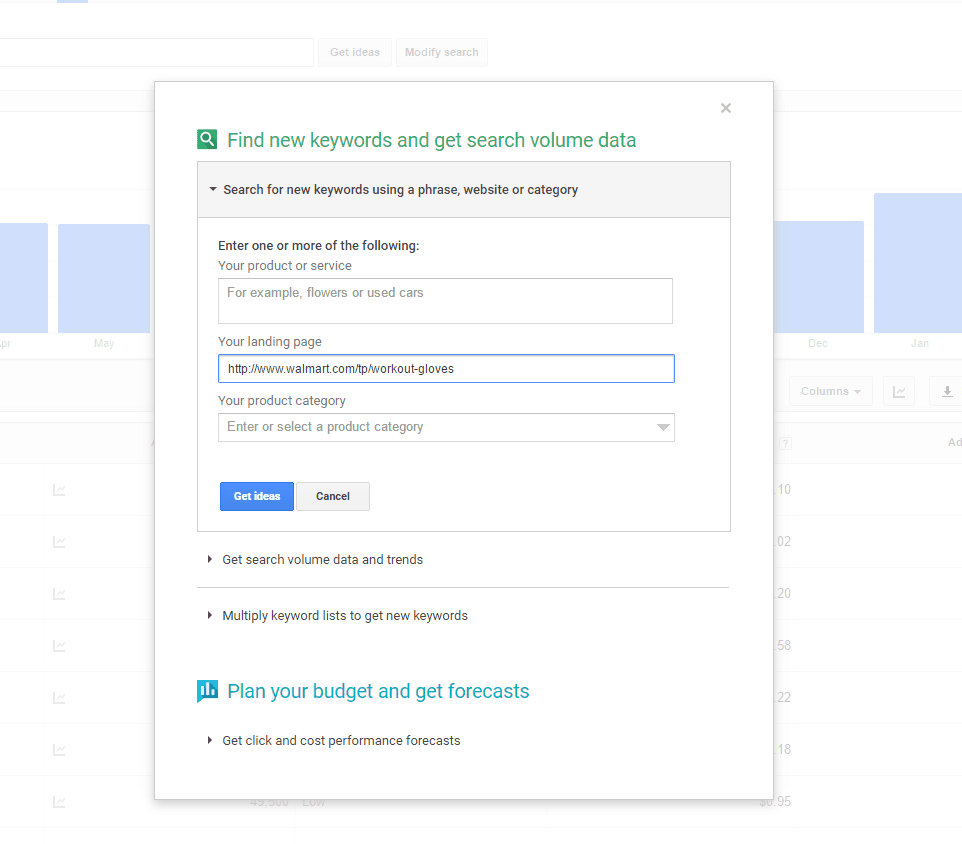Click the landing page URL field
The width and height of the screenshot is (962, 844).
tap(445, 369)
